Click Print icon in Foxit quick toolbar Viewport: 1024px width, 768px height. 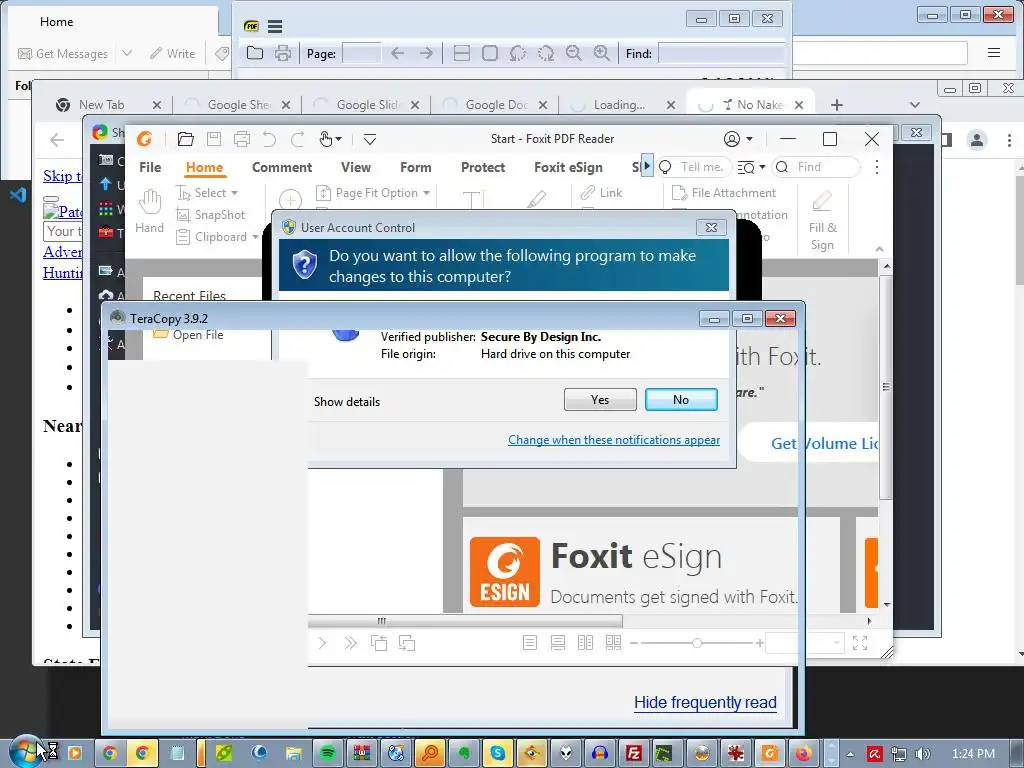tap(242, 139)
